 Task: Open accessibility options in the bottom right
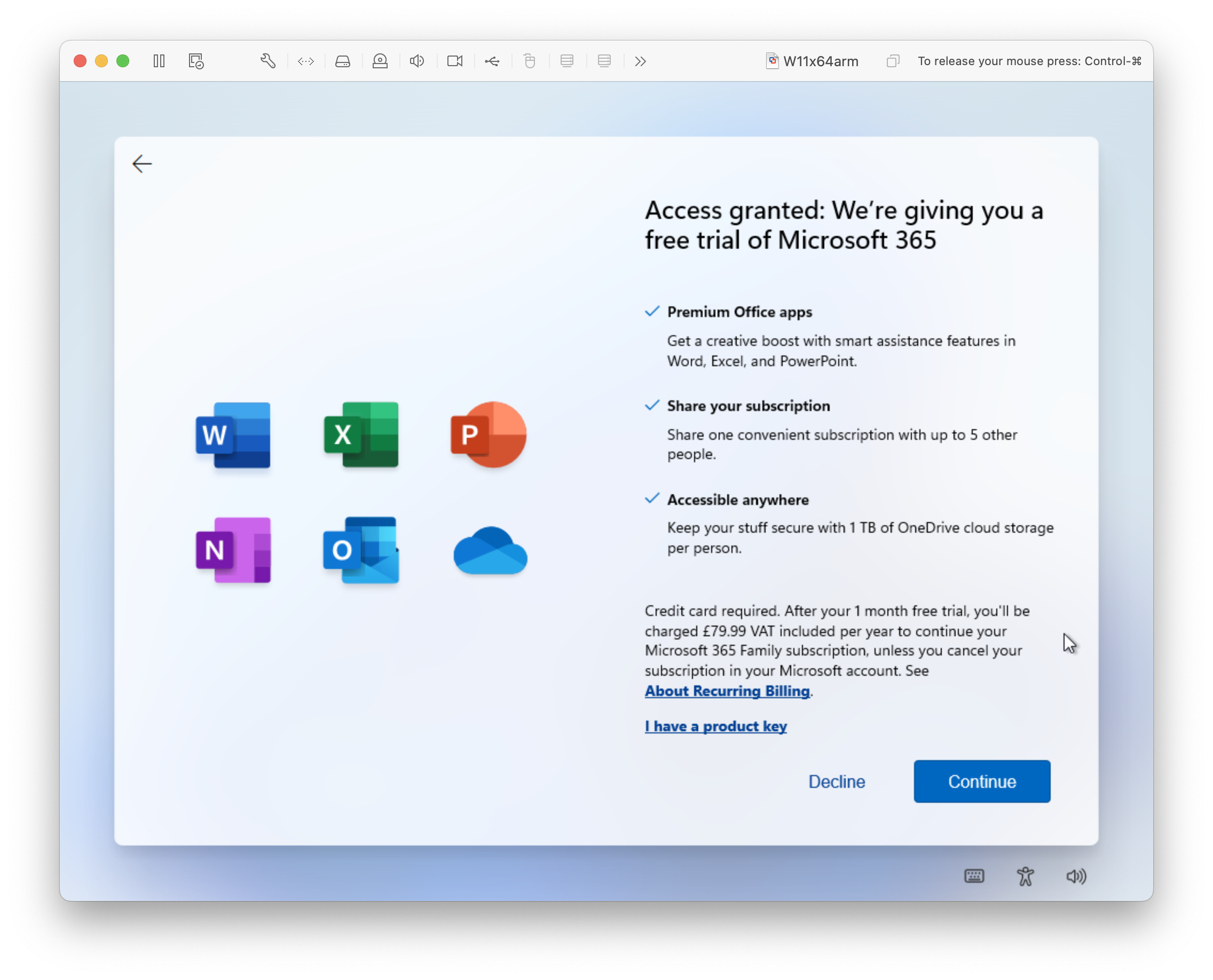(x=1026, y=876)
